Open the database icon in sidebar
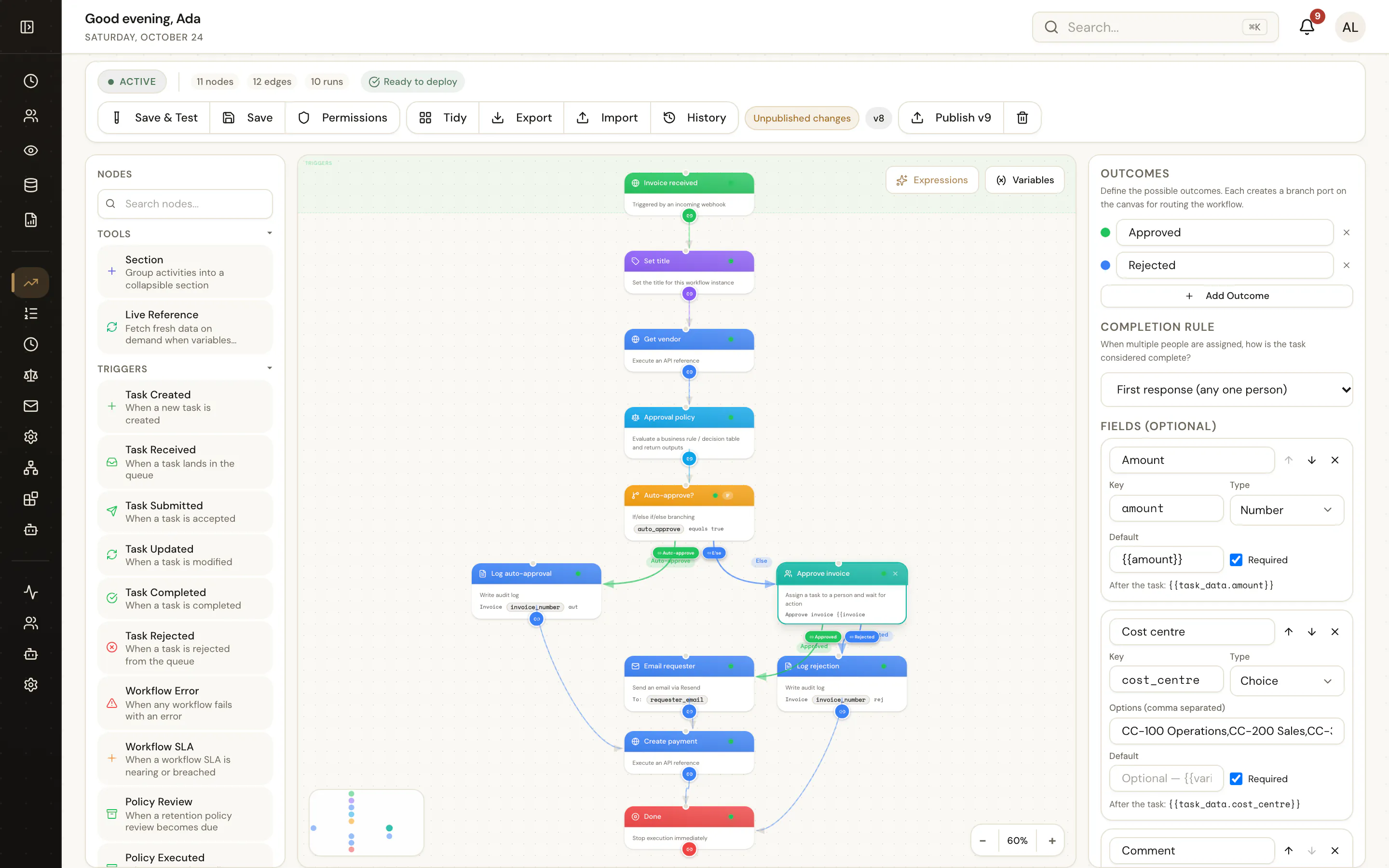The image size is (1389, 868). (x=31, y=185)
